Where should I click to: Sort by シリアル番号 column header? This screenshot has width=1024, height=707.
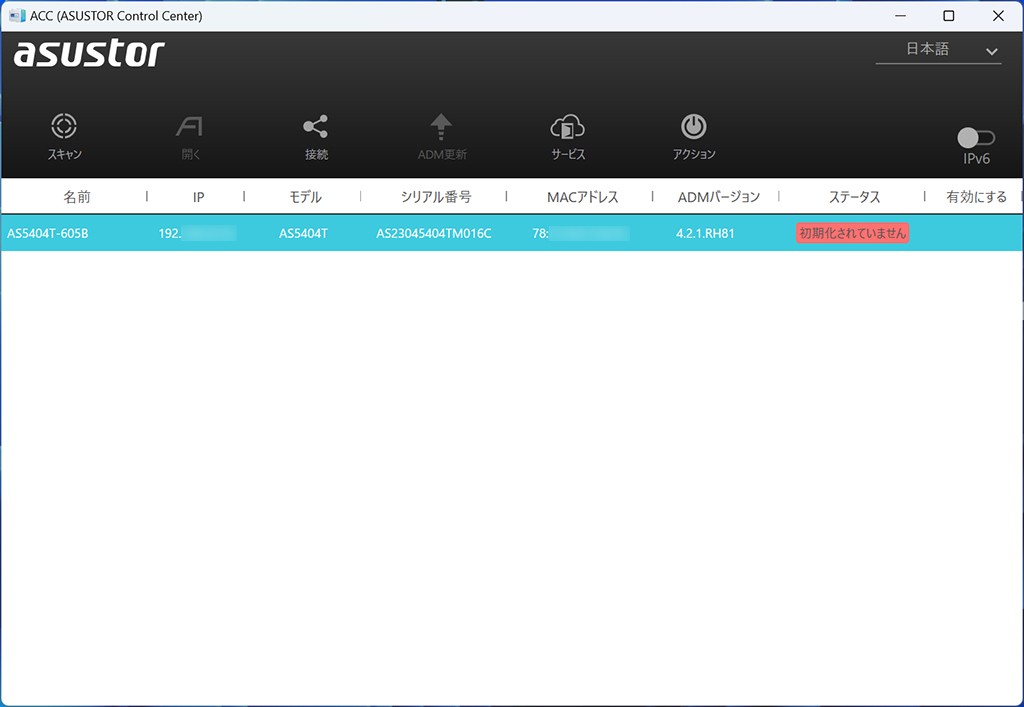pyautogui.click(x=436, y=196)
